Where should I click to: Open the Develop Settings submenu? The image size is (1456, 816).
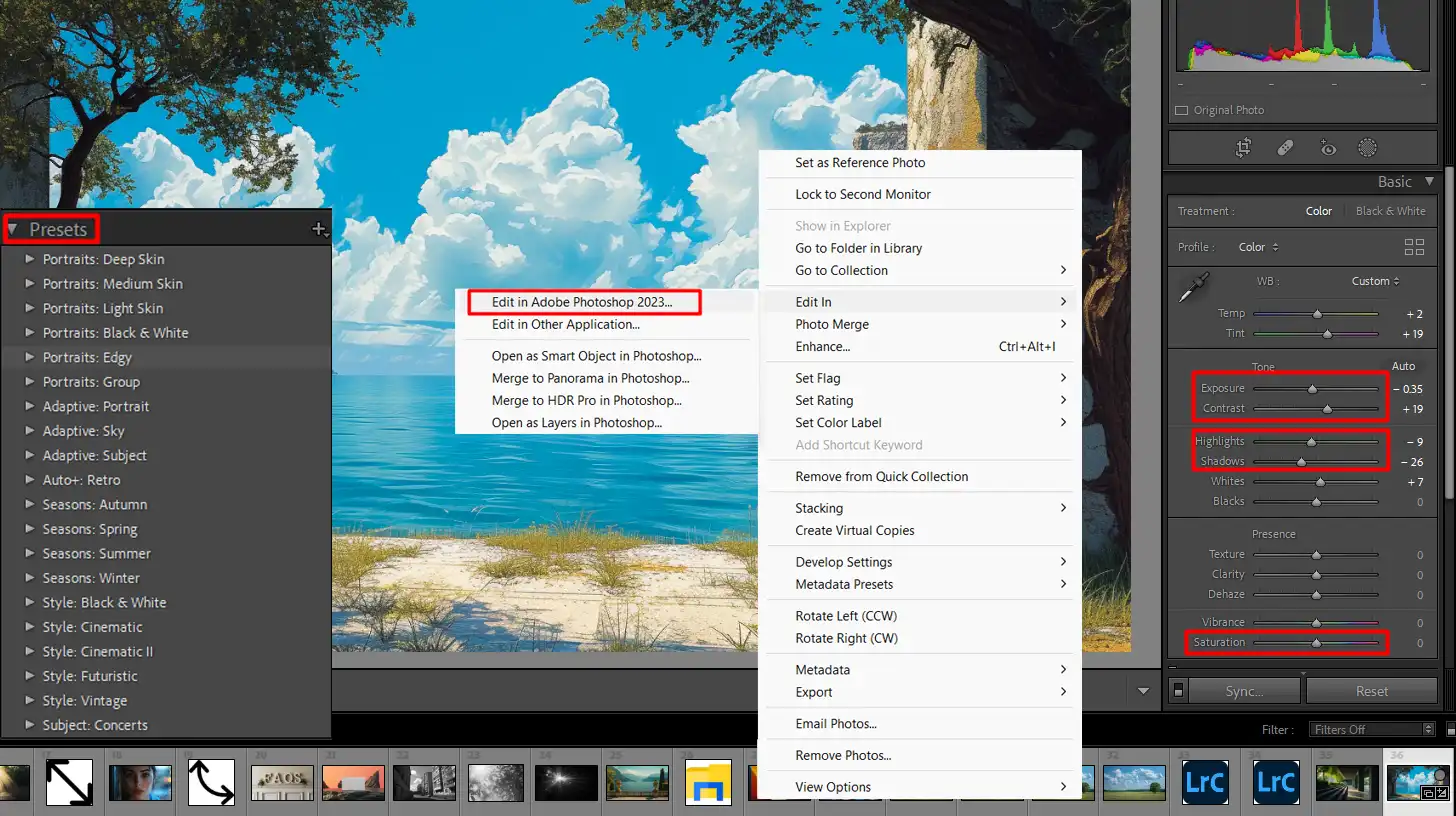tap(920, 562)
